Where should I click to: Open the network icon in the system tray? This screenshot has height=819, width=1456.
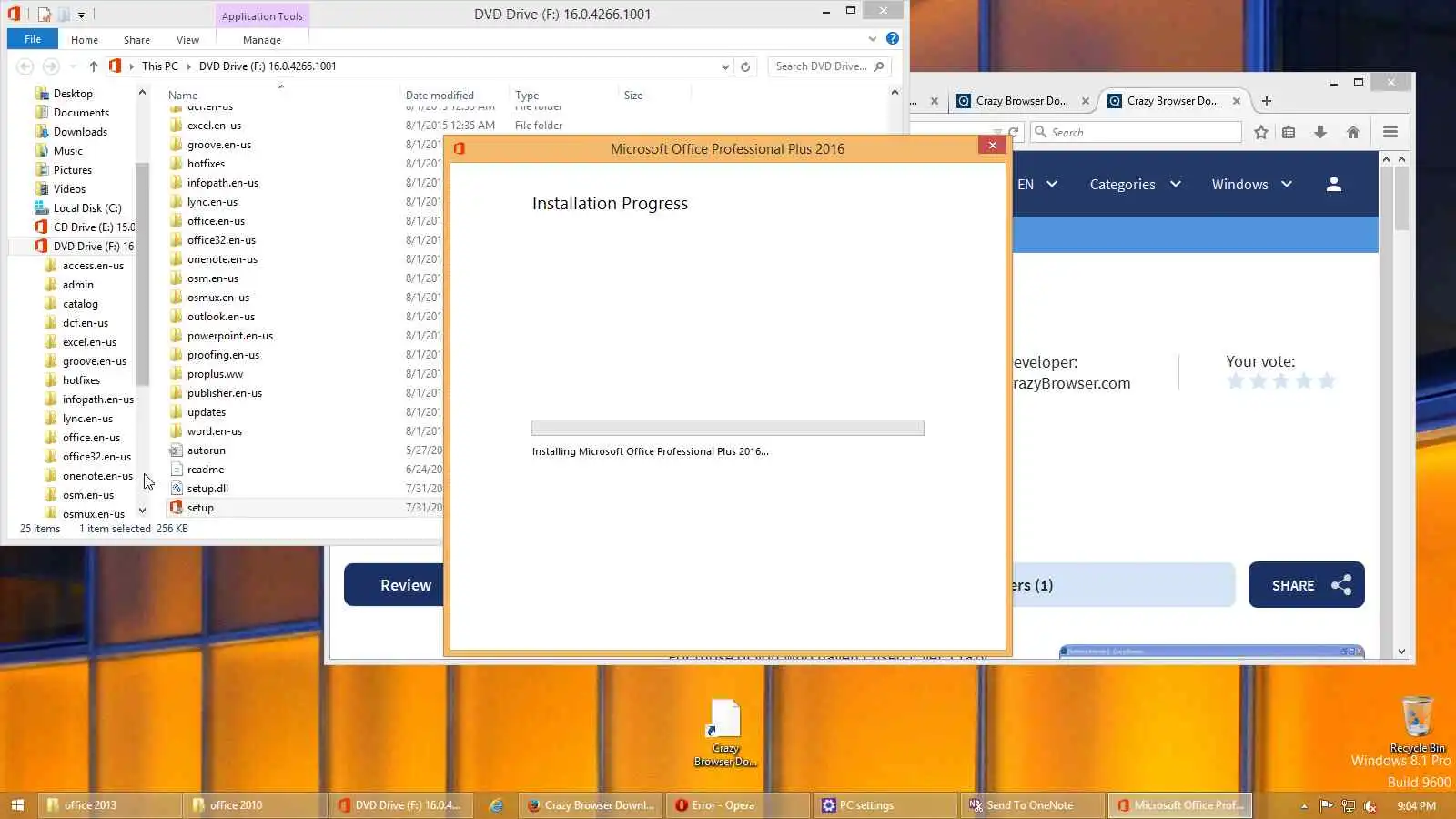[x=1349, y=805]
